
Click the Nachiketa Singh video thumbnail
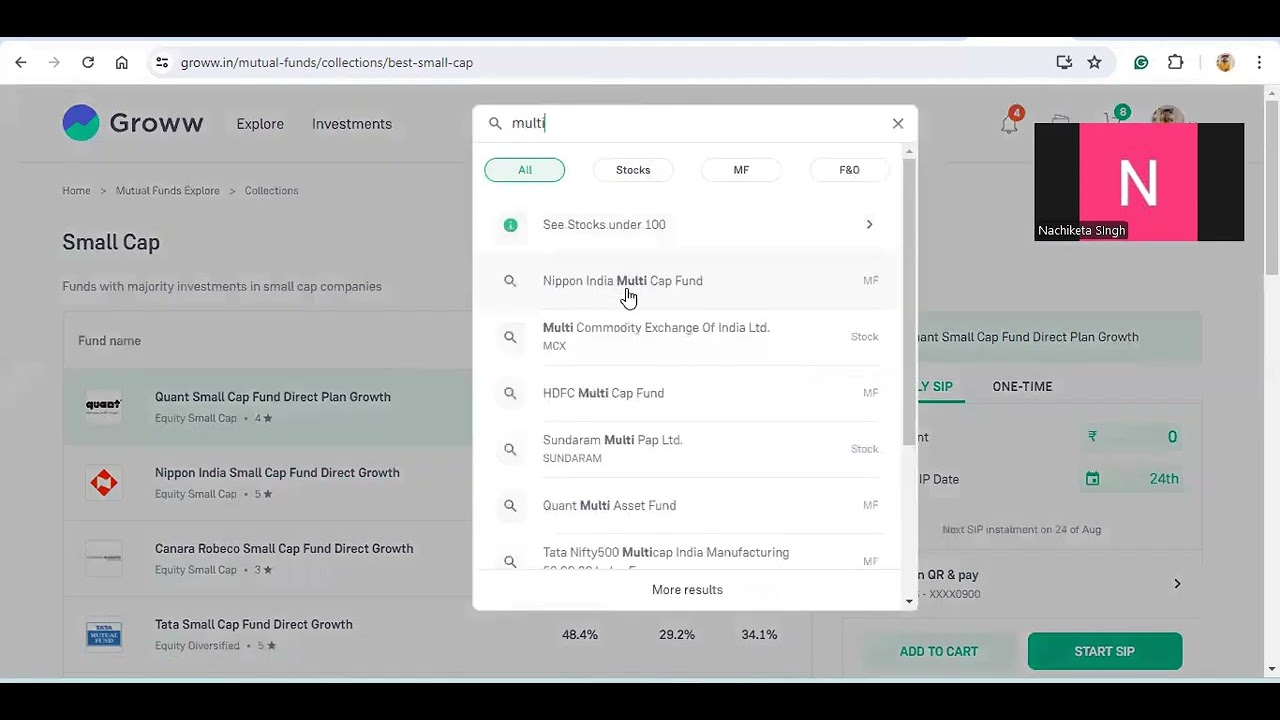tap(1139, 182)
